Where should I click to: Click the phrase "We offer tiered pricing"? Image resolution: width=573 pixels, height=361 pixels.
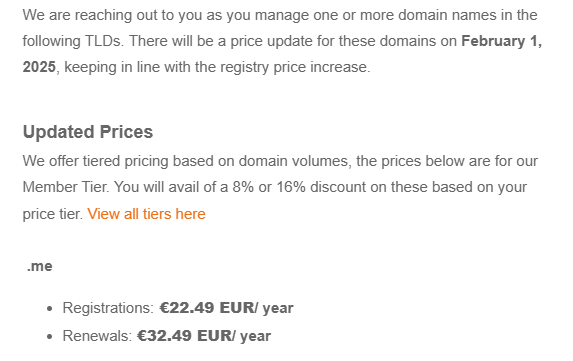pos(95,161)
